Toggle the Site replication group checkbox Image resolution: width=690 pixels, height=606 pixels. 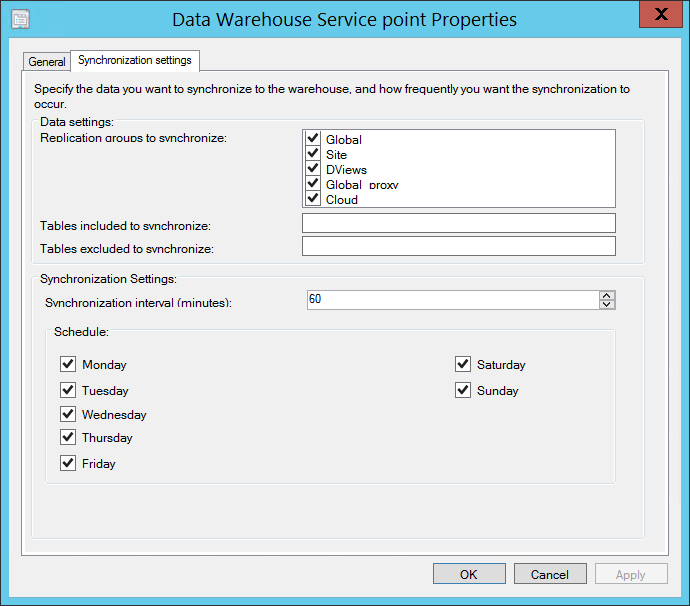(x=313, y=154)
